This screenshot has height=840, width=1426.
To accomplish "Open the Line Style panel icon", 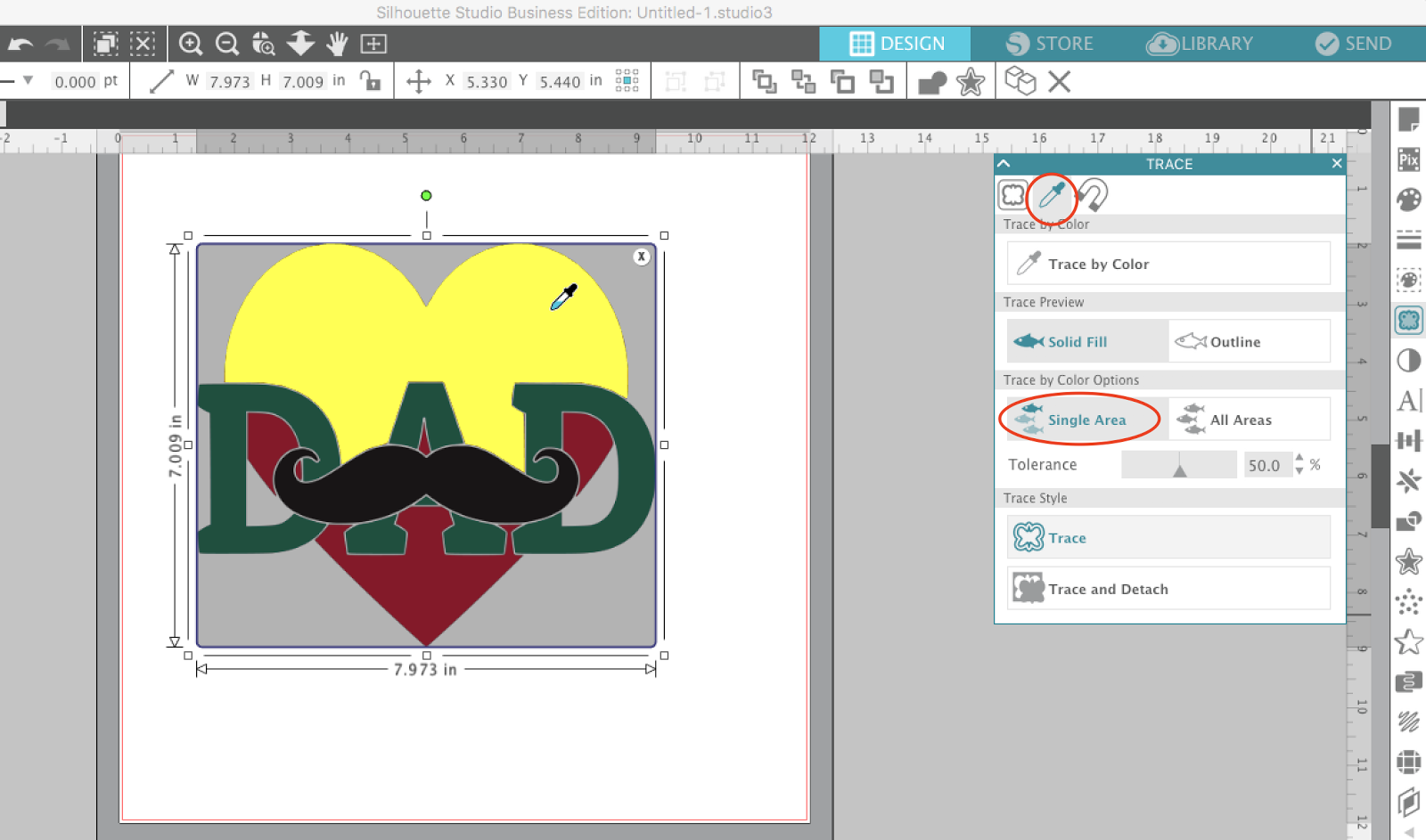I will tap(1408, 240).
